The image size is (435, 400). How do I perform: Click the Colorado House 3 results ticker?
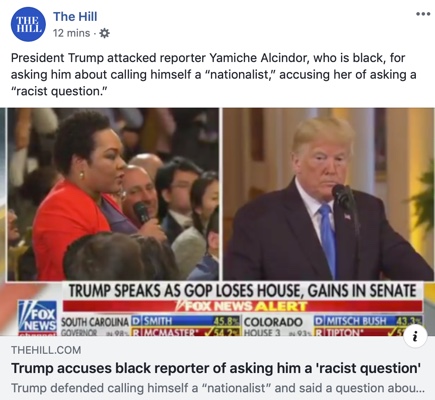(x=333, y=325)
